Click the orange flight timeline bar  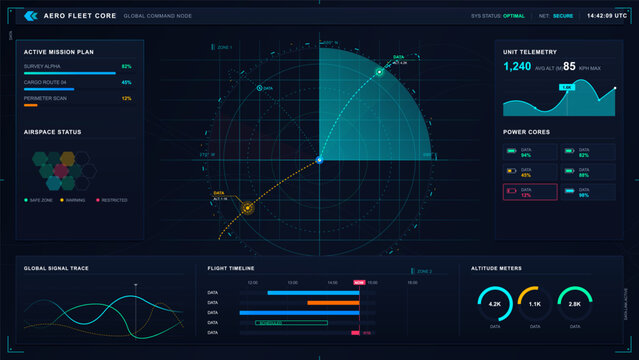click(x=333, y=303)
